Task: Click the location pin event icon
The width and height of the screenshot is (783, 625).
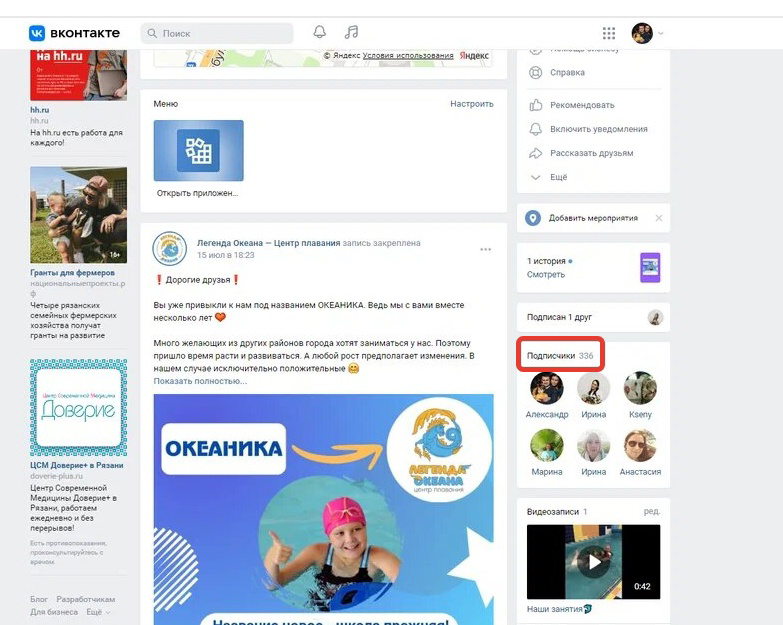Action: click(x=533, y=218)
